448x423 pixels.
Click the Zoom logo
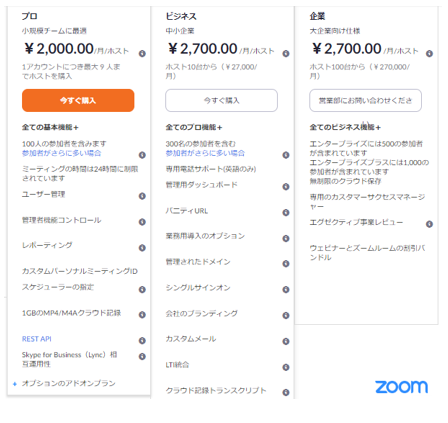click(402, 387)
